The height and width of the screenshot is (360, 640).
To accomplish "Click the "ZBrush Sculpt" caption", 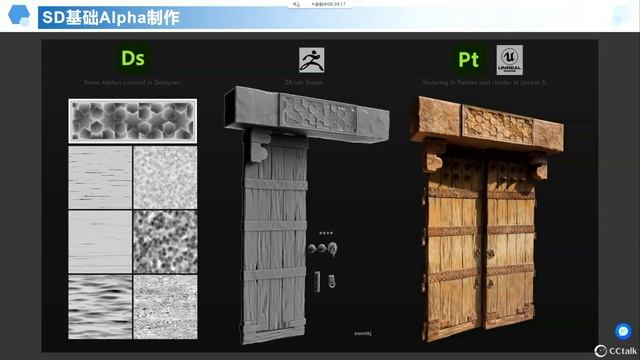I will 304,82.
